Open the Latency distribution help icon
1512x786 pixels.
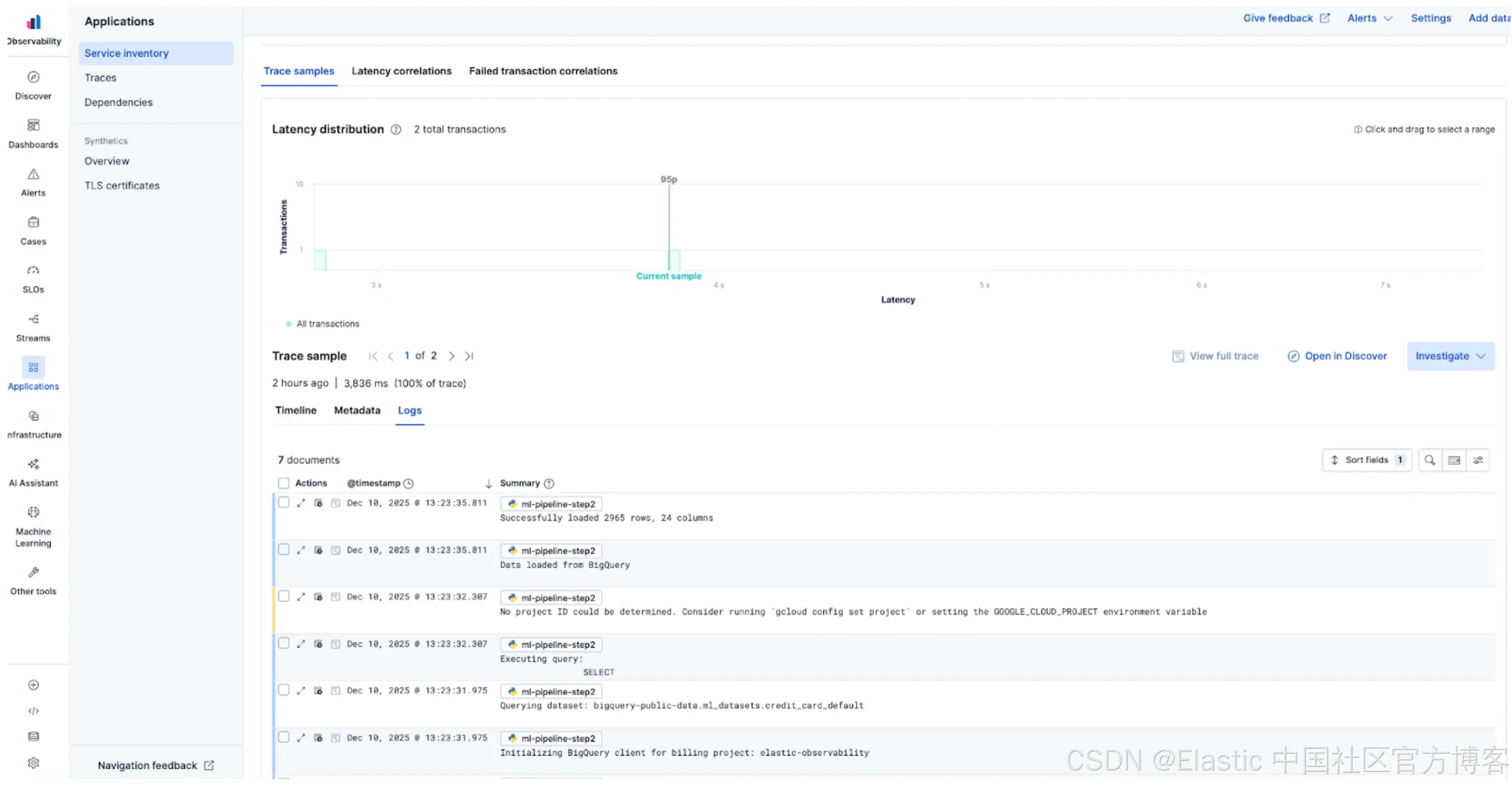(396, 129)
